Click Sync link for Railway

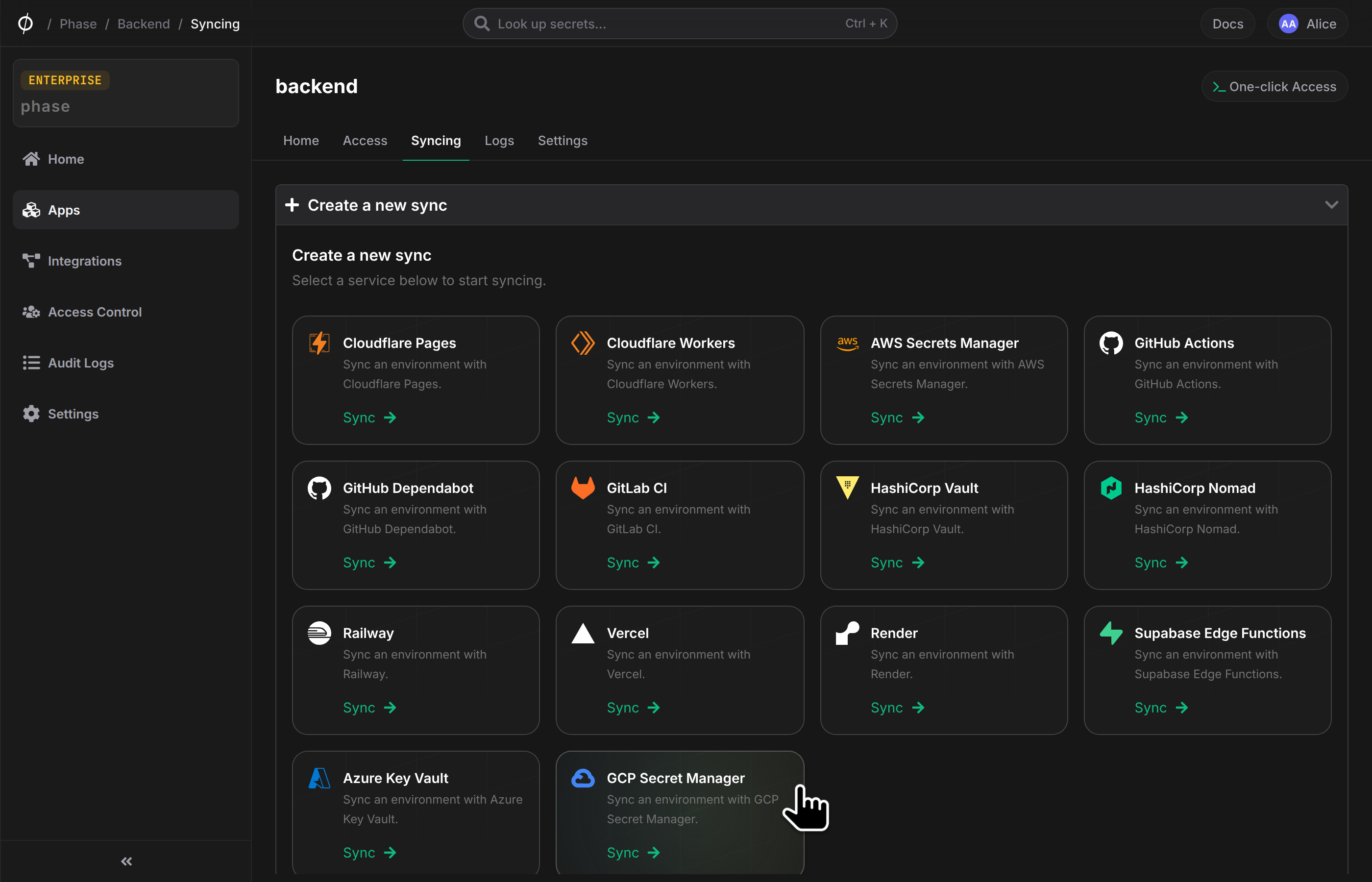click(370, 708)
